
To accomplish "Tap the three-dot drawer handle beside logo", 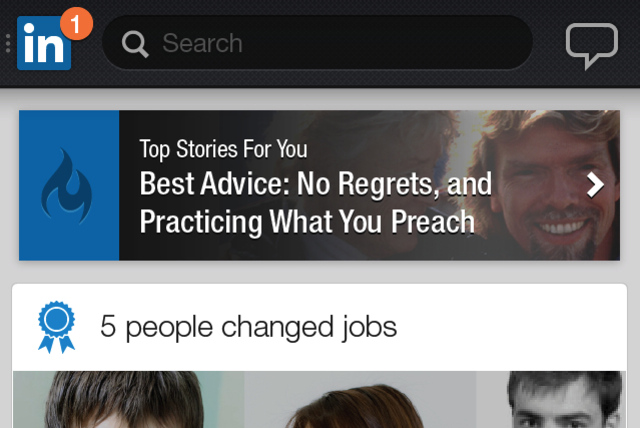I will 8,43.
